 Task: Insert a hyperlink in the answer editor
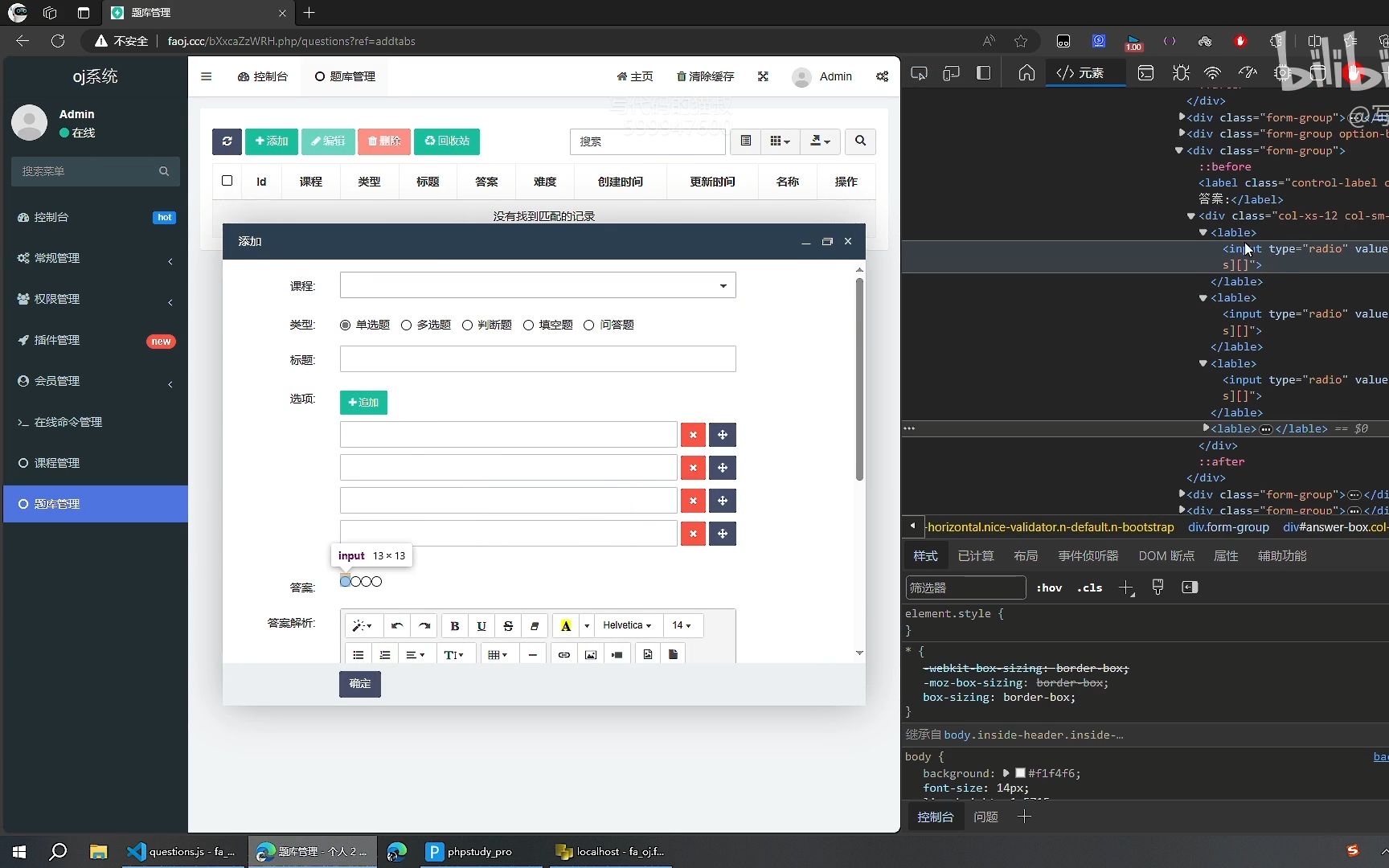(563, 653)
